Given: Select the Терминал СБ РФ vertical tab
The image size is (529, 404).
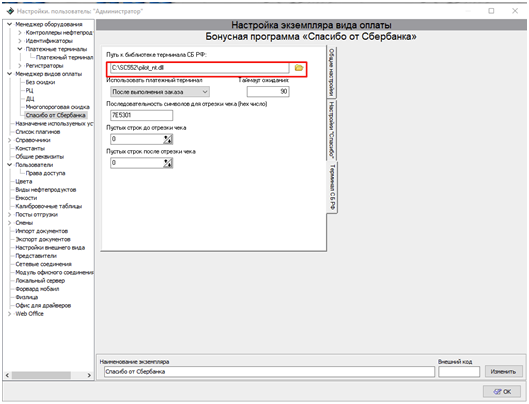Looking at the screenshot, I should [332, 187].
